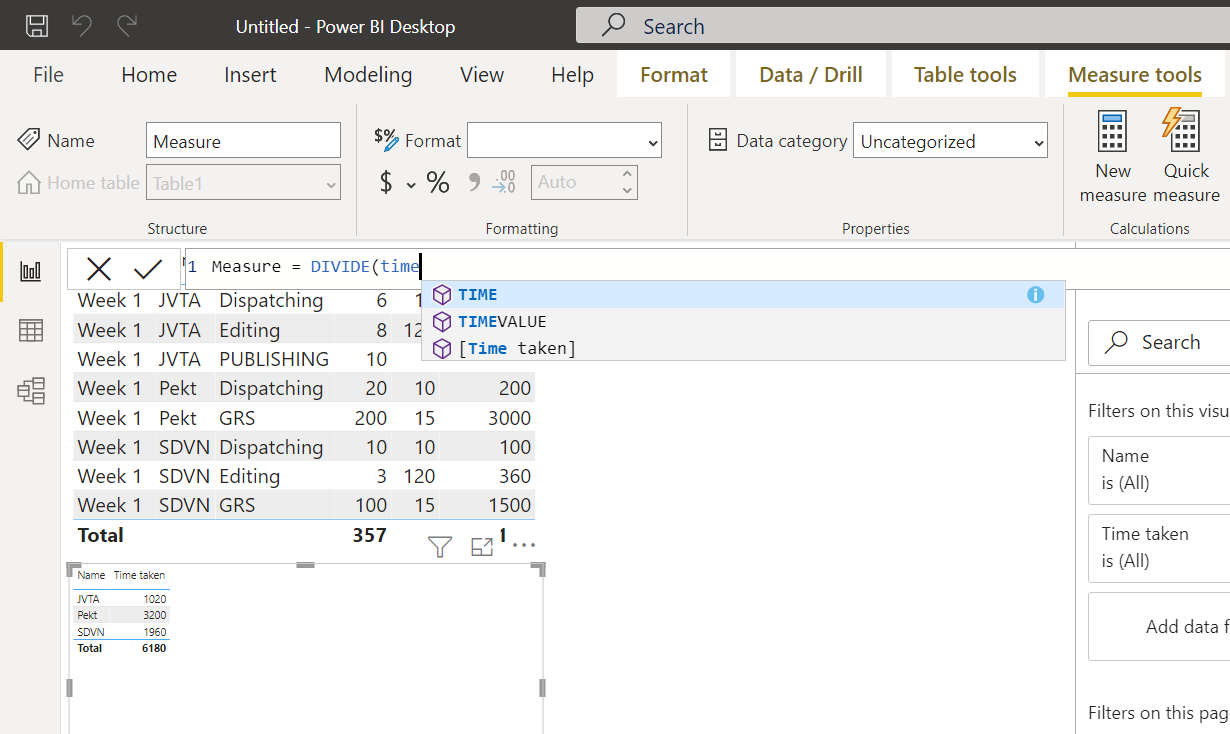The image size is (1230, 734).
Task: Click the thousands separator comma icon
Action: [x=474, y=182]
